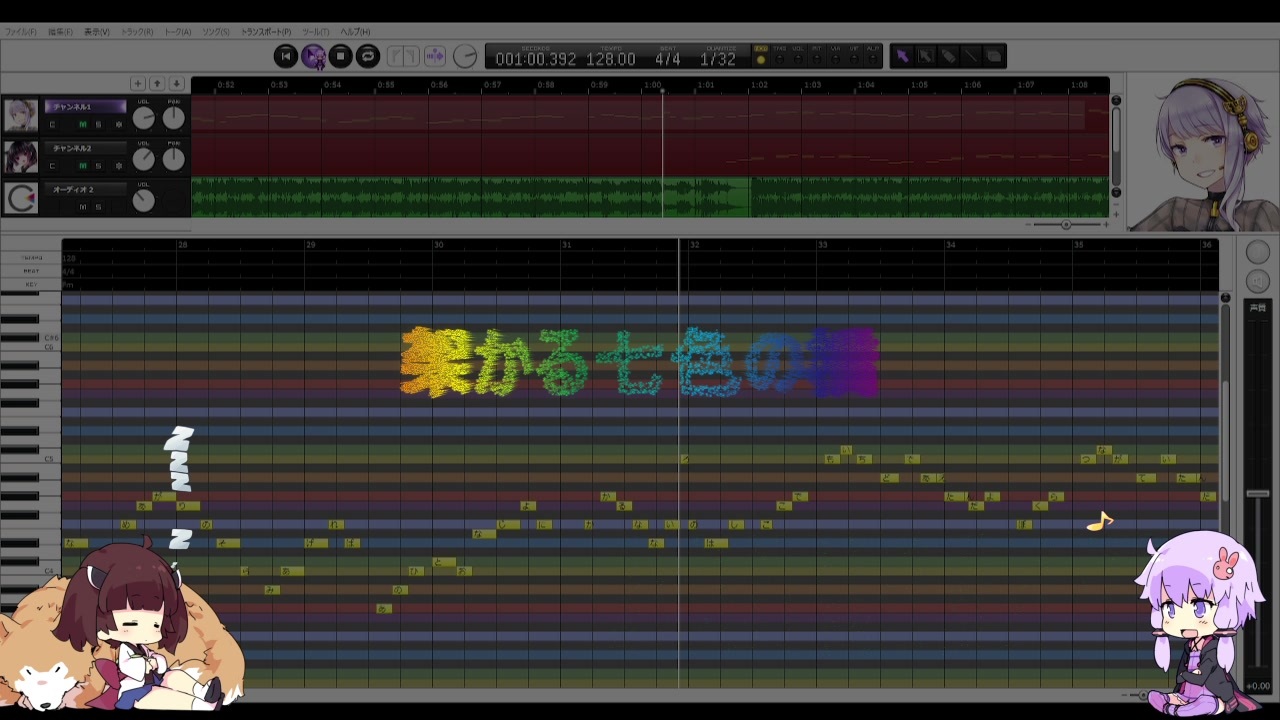Select the line tool
This screenshot has width=1280, height=720.
click(x=971, y=56)
